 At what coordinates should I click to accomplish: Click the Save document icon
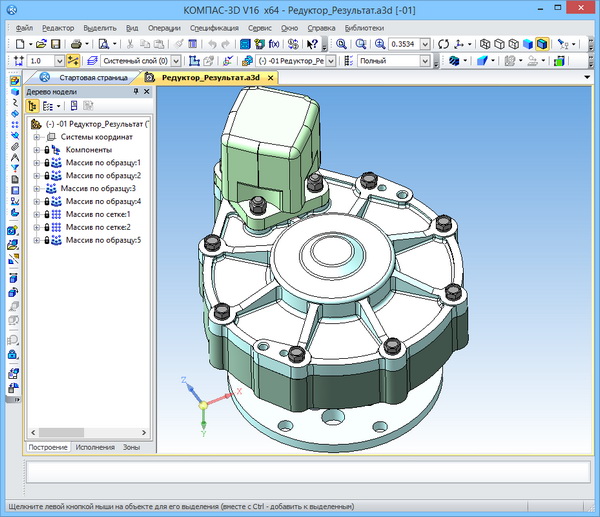(x=57, y=45)
